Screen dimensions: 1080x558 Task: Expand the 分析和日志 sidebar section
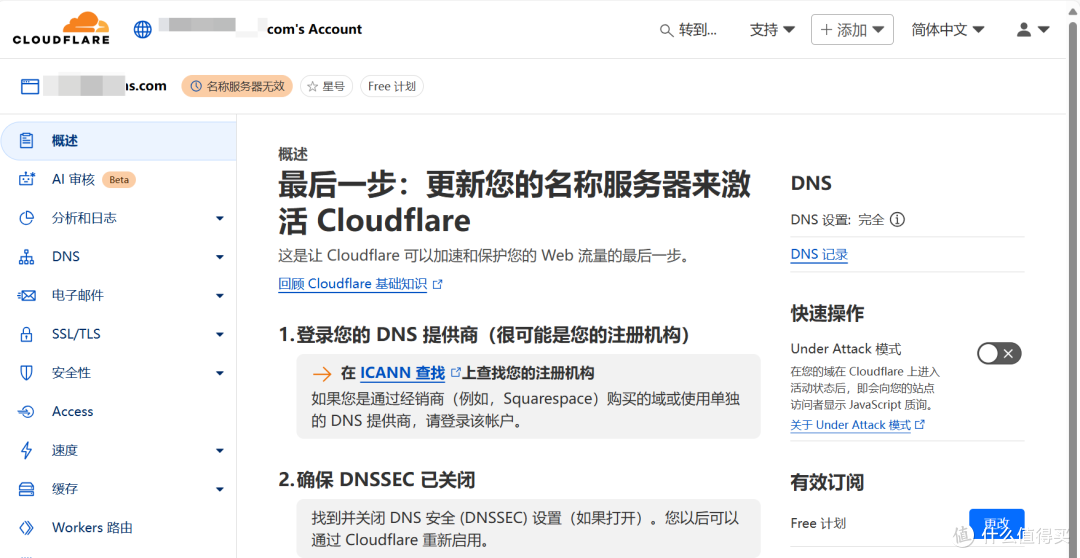[x=220, y=218]
